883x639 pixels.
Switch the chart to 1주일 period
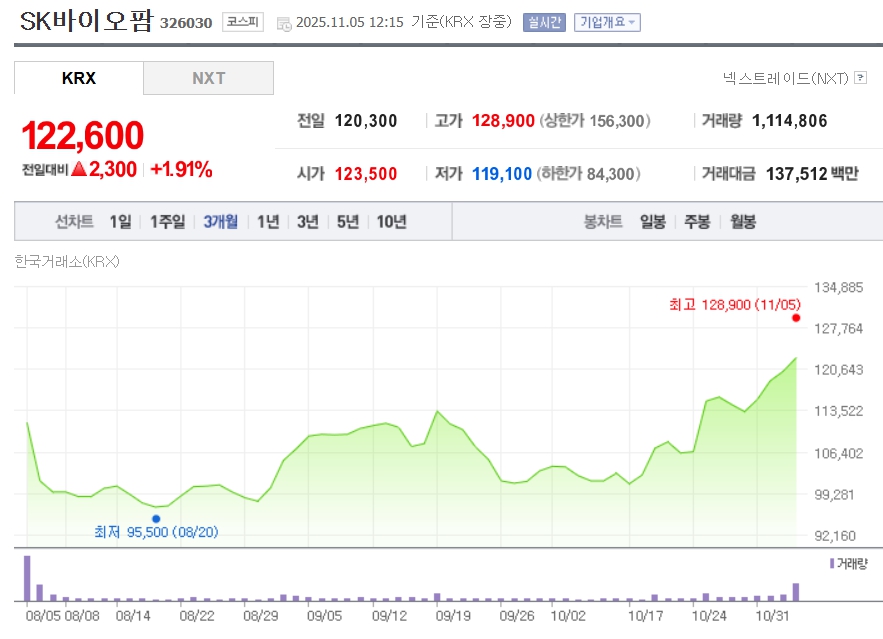tap(167, 222)
